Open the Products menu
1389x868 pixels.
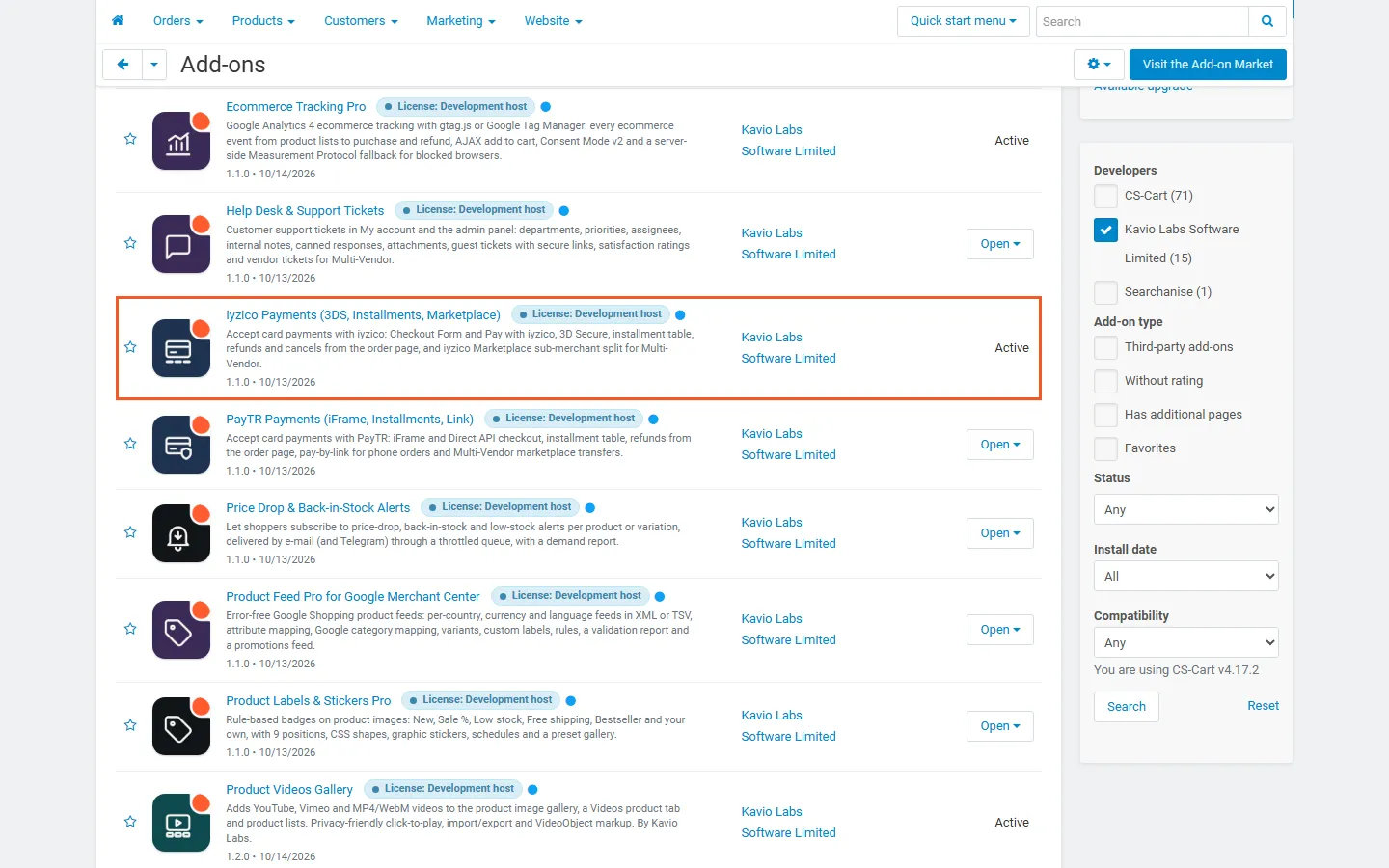pyautogui.click(x=263, y=21)
